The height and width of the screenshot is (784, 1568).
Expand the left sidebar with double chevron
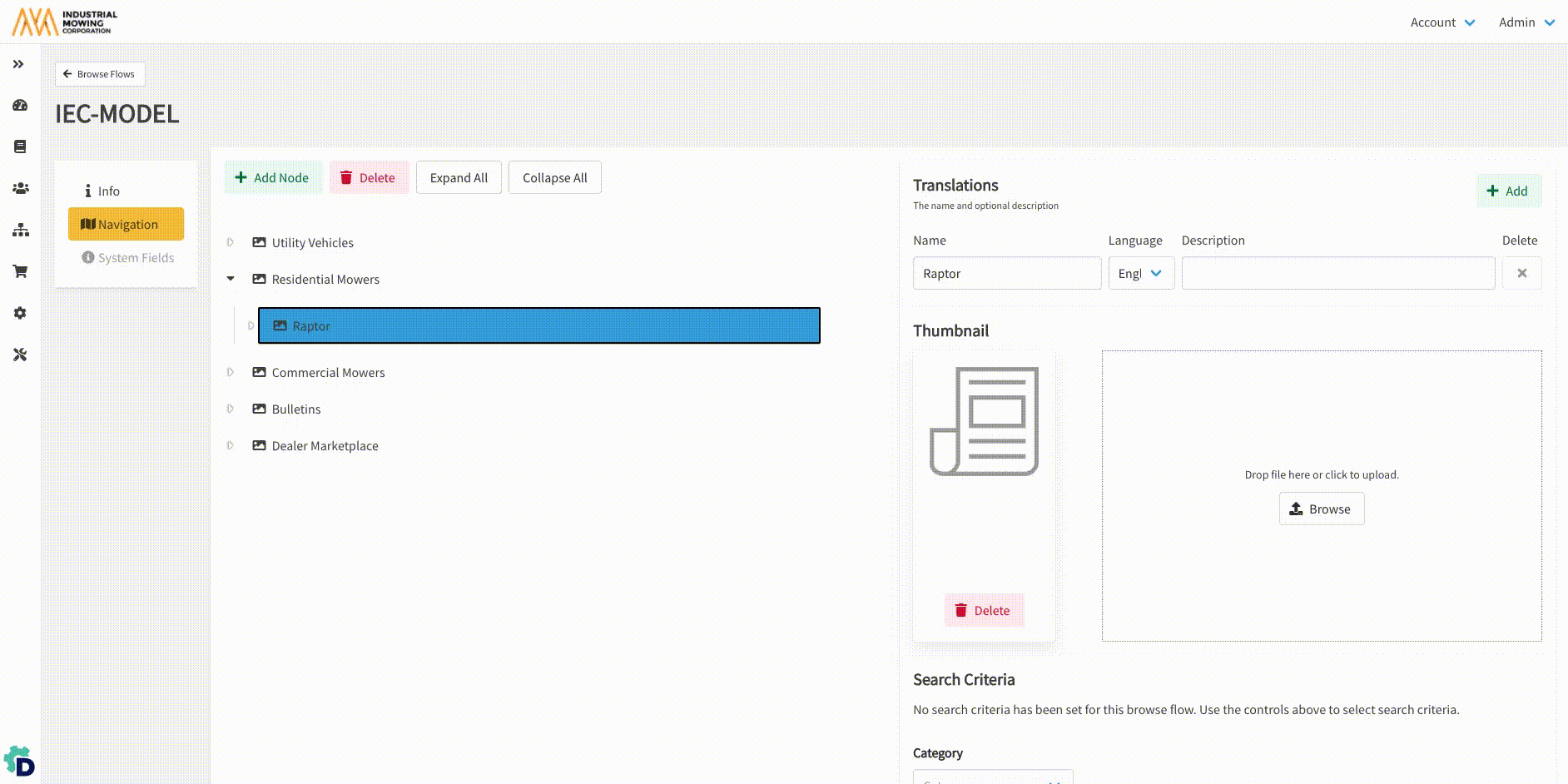click(x=18, y=64)
